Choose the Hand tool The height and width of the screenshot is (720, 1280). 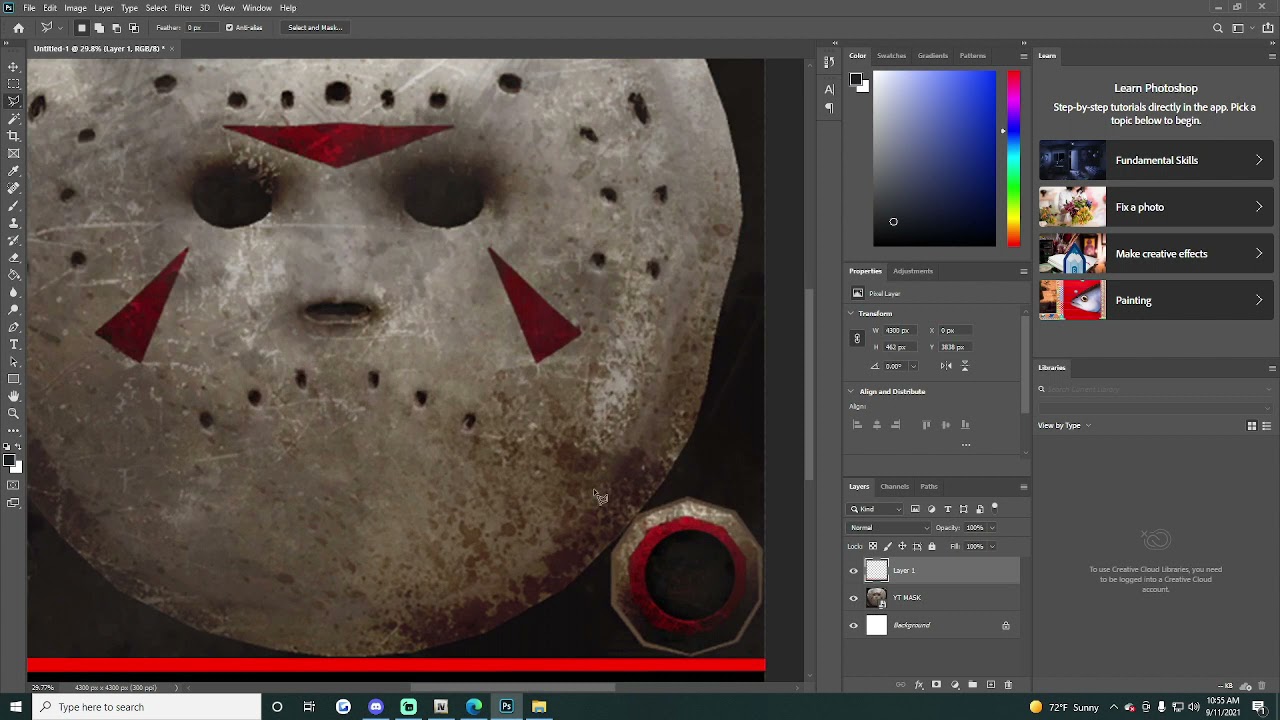14,396
